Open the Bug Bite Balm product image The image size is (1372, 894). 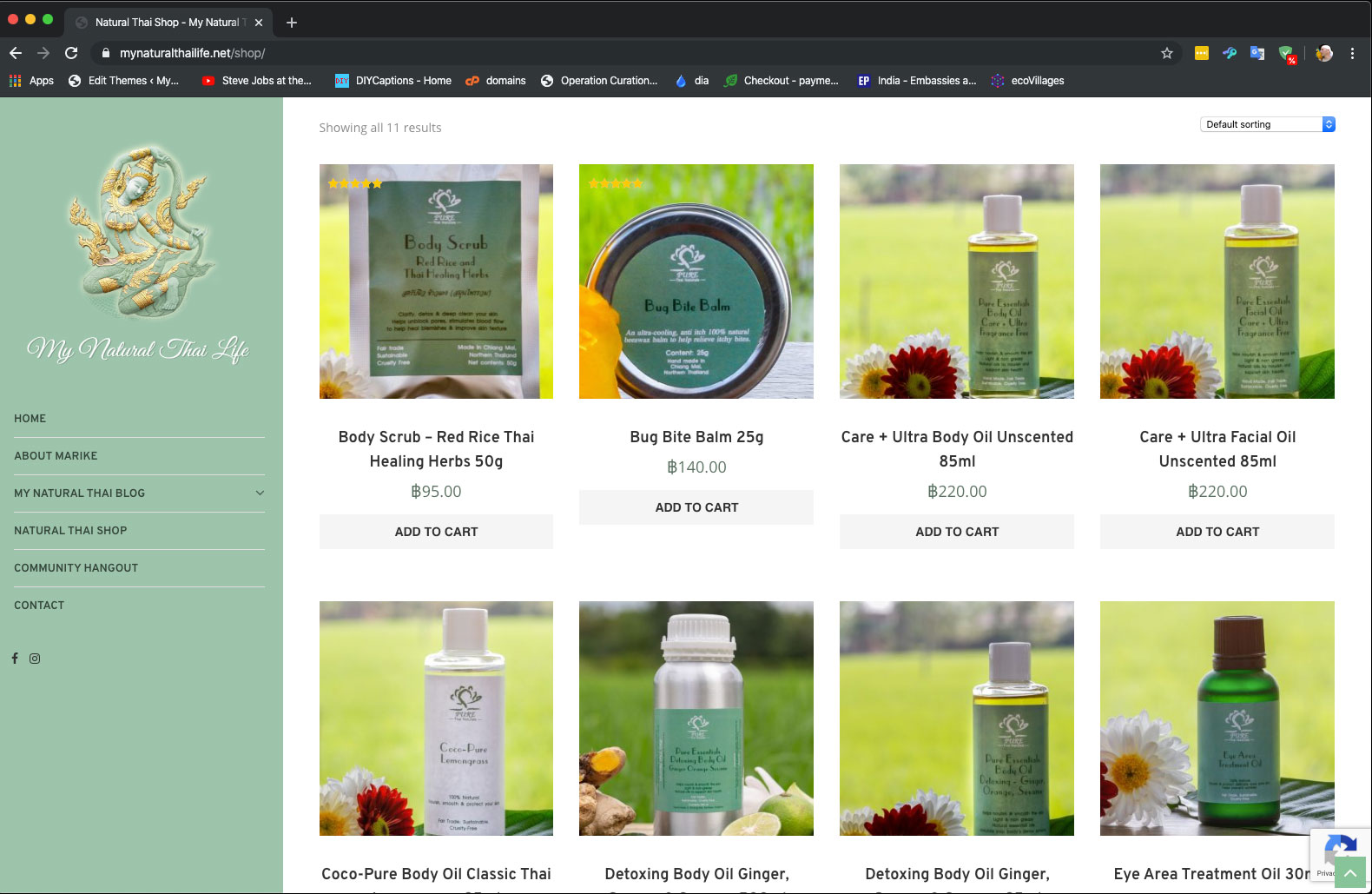(x=696, y=281)
